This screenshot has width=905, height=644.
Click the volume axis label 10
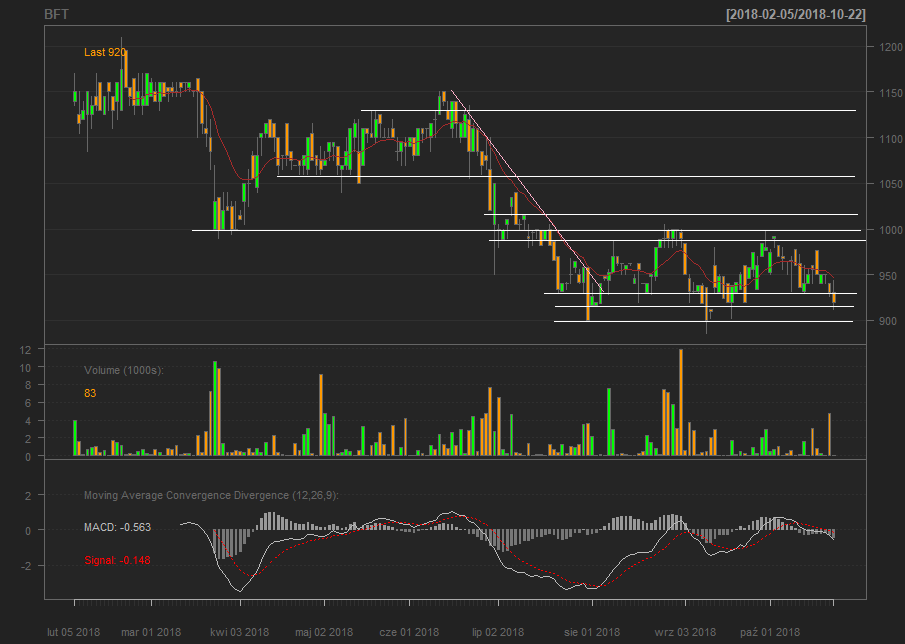(x=25, y=368)
